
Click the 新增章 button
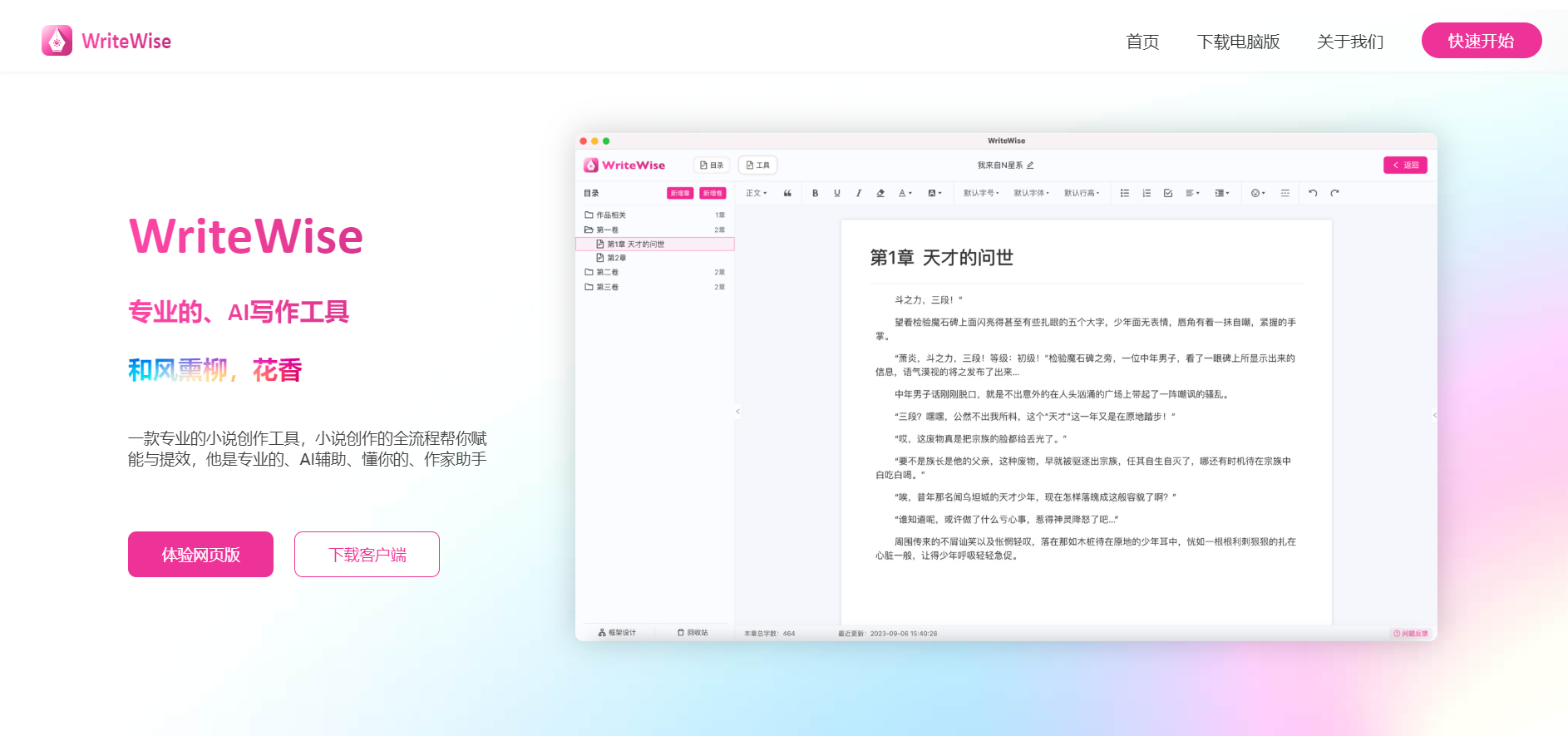[x=680, y=193]
